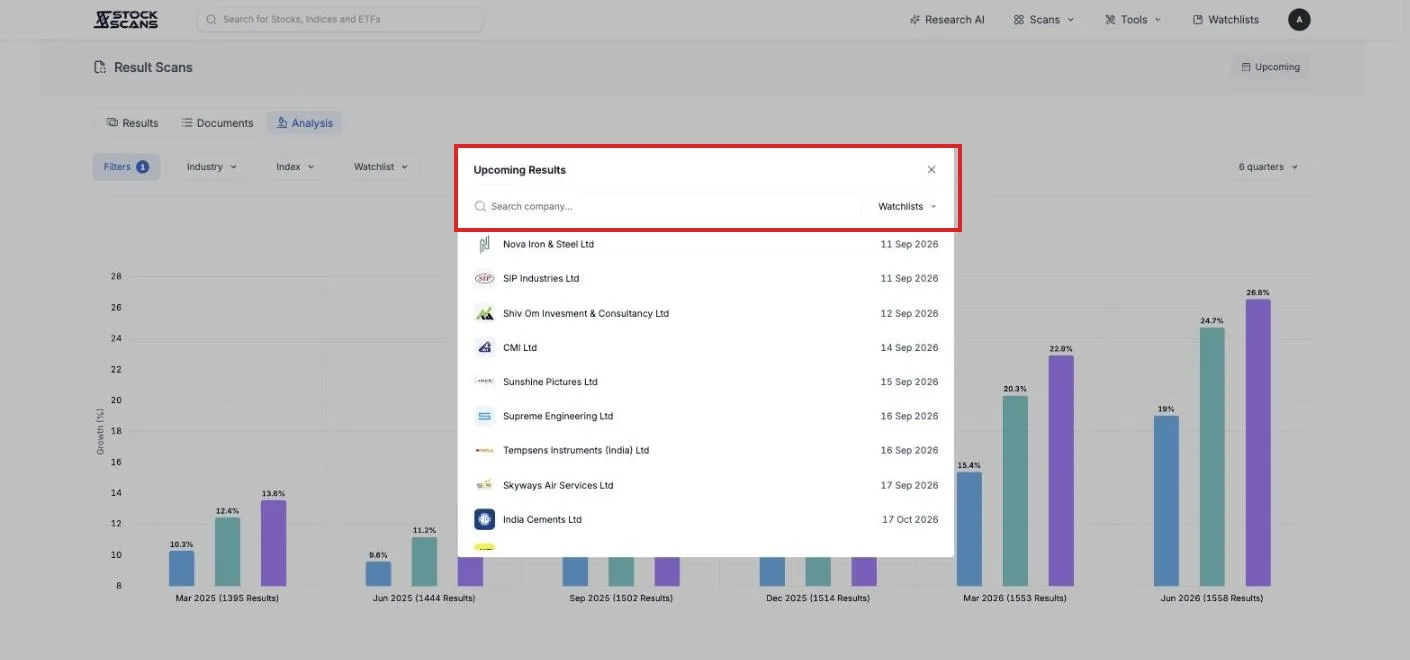Expand the Industry dropdown
Image resolution: width=1410 pixels, height=660 pixels.
pos(211,167)
